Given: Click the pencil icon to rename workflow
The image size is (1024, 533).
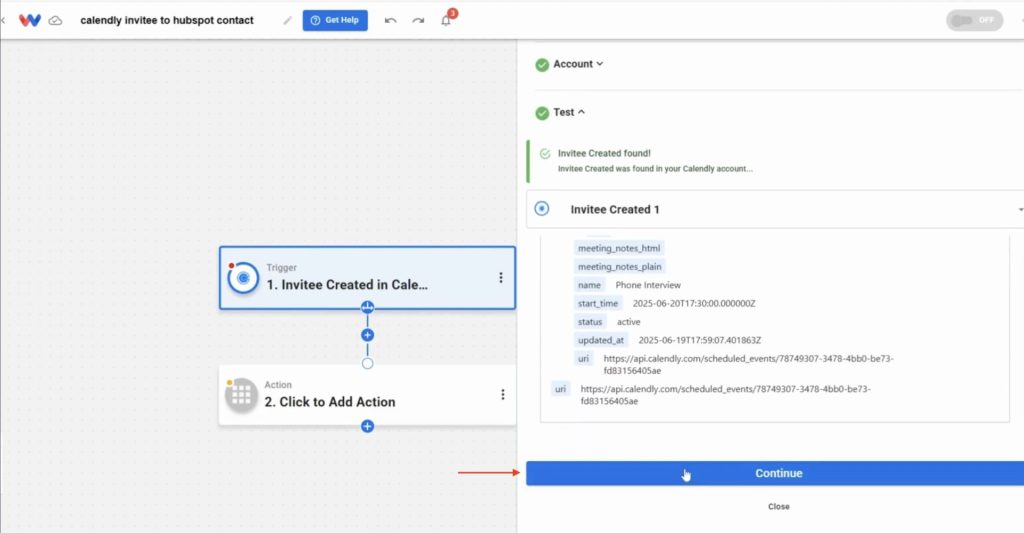Looking at the screenshot, I should [287, 20].
